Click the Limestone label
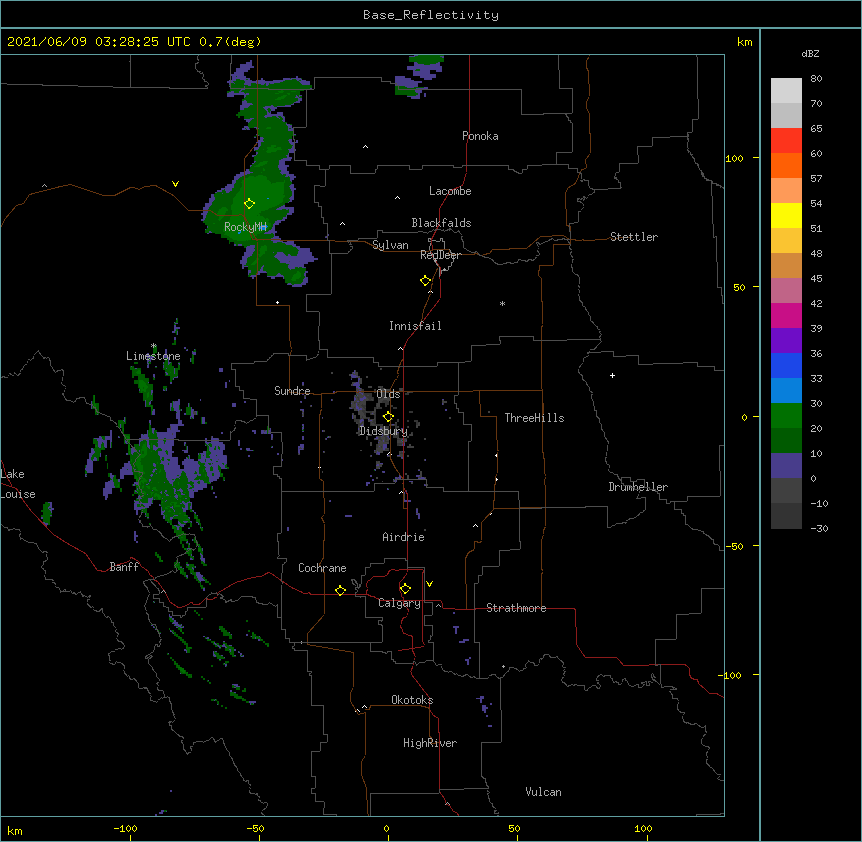Image resolution: width=862 pixels, height=842 pixels. tap(153, 356)
